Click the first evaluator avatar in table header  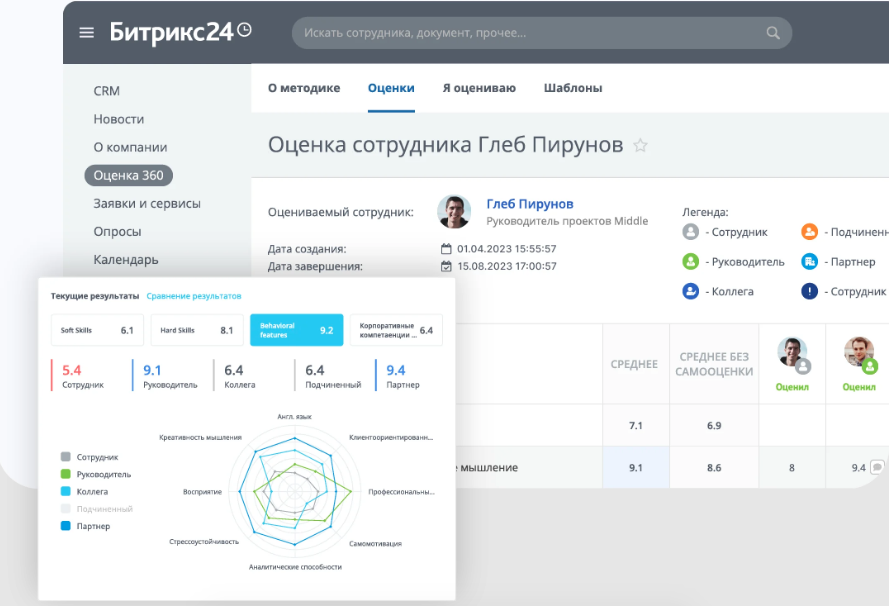click(x=793, y=354)
